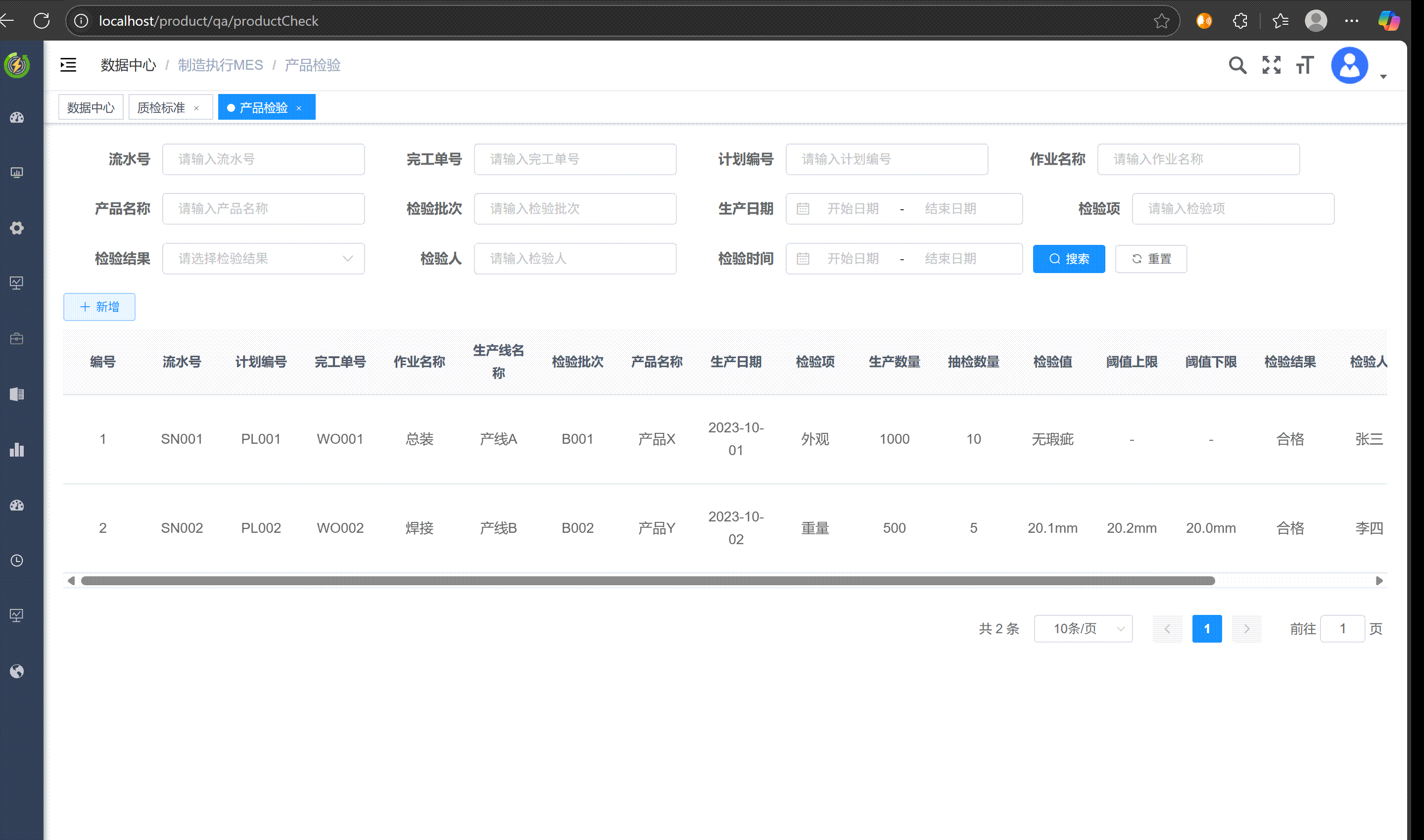
Task: Click the gear icon in left sidebar
Action: coord(17,228)
